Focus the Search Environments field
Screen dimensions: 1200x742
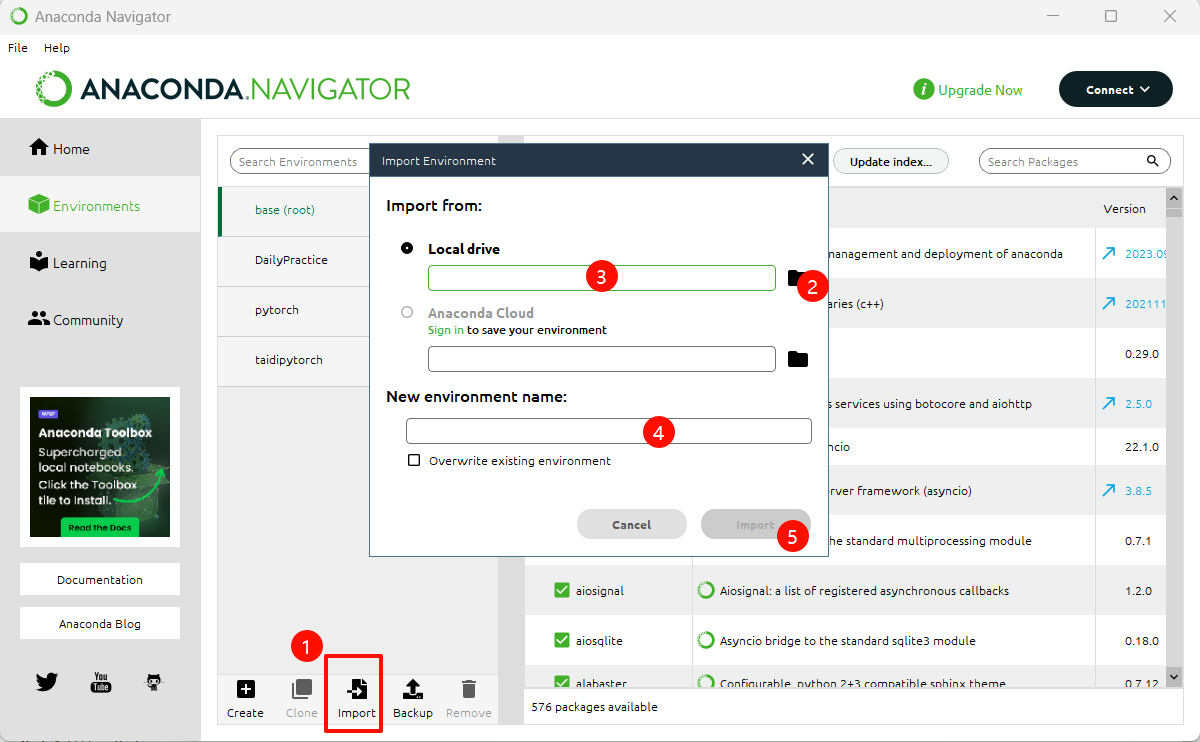pos(300,161)
